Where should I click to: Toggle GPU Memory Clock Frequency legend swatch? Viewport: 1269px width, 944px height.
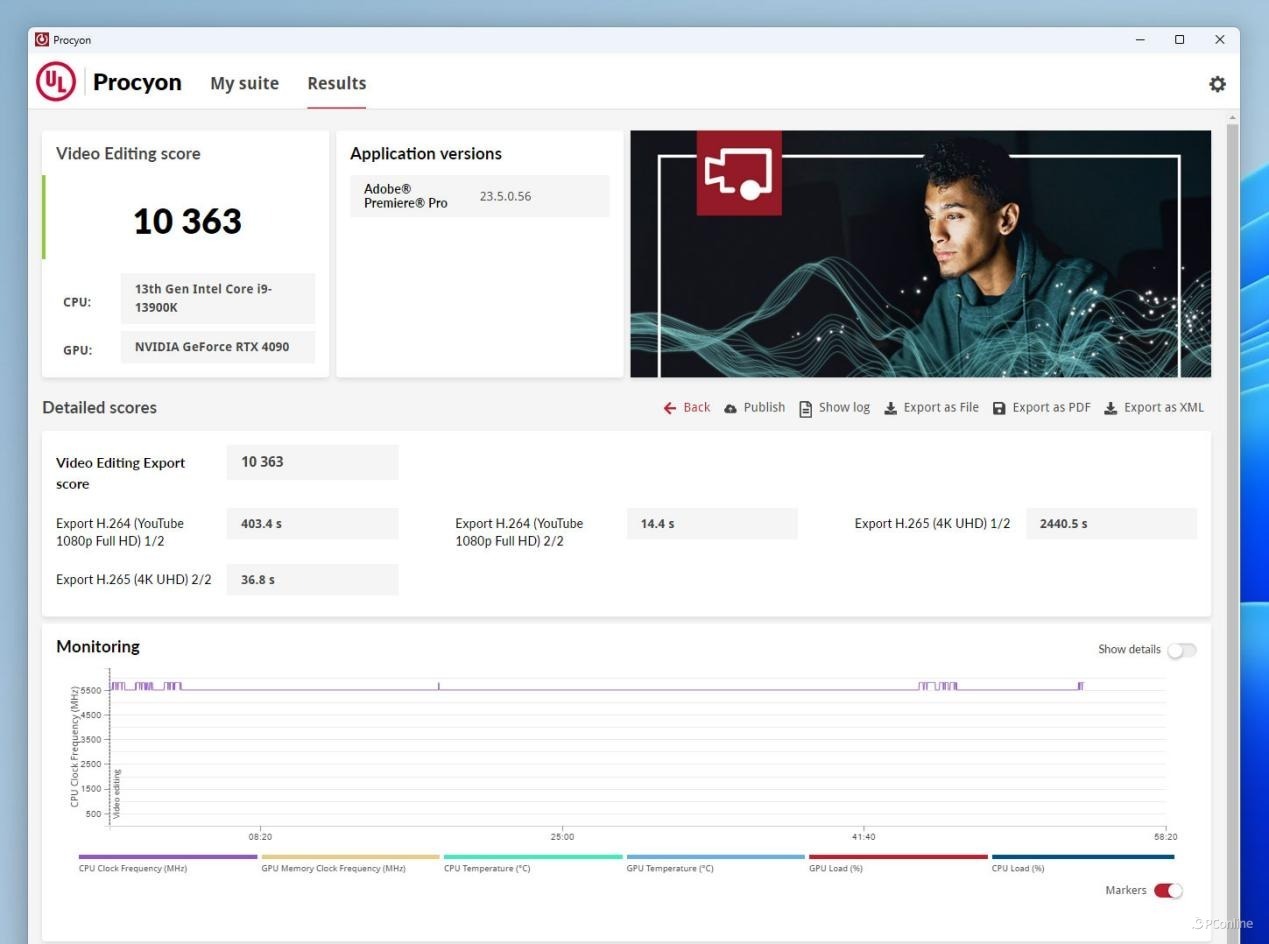(350, 857)
